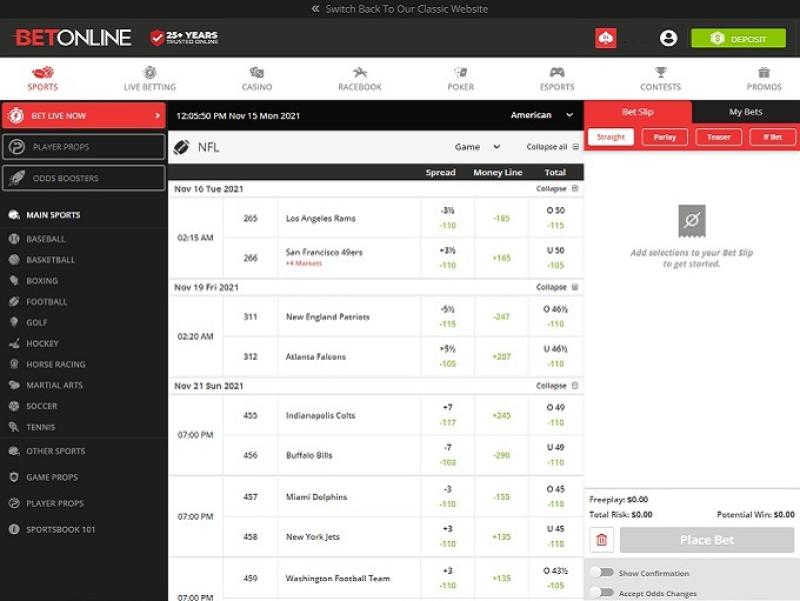Open Esports via gamepad icon
The width and height of the screenshot is (800, 601).
tap(557, 73)
